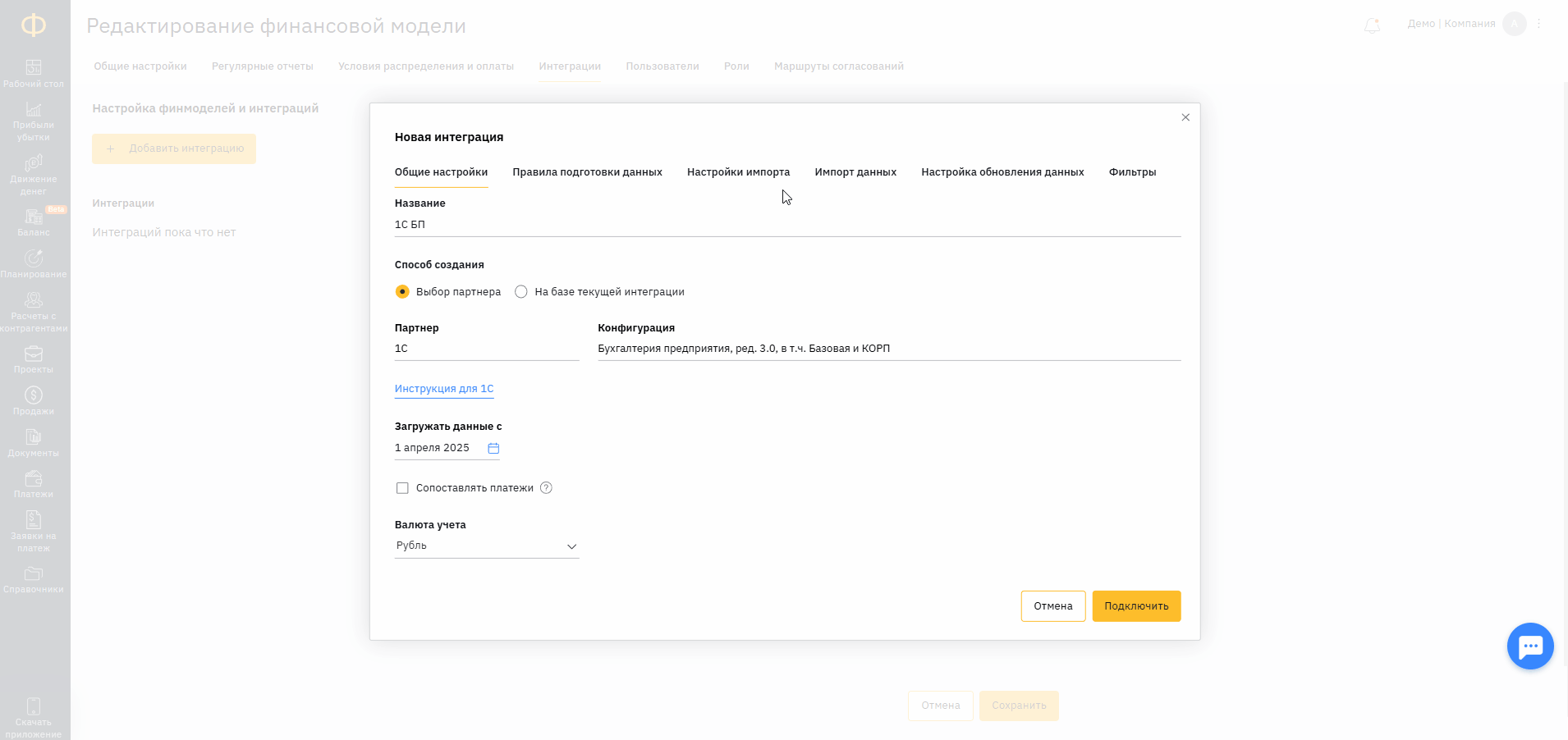Open the Баланс sidebar section
The width and height of the screenshot is (1568, 740).
[x=34, y=222]
